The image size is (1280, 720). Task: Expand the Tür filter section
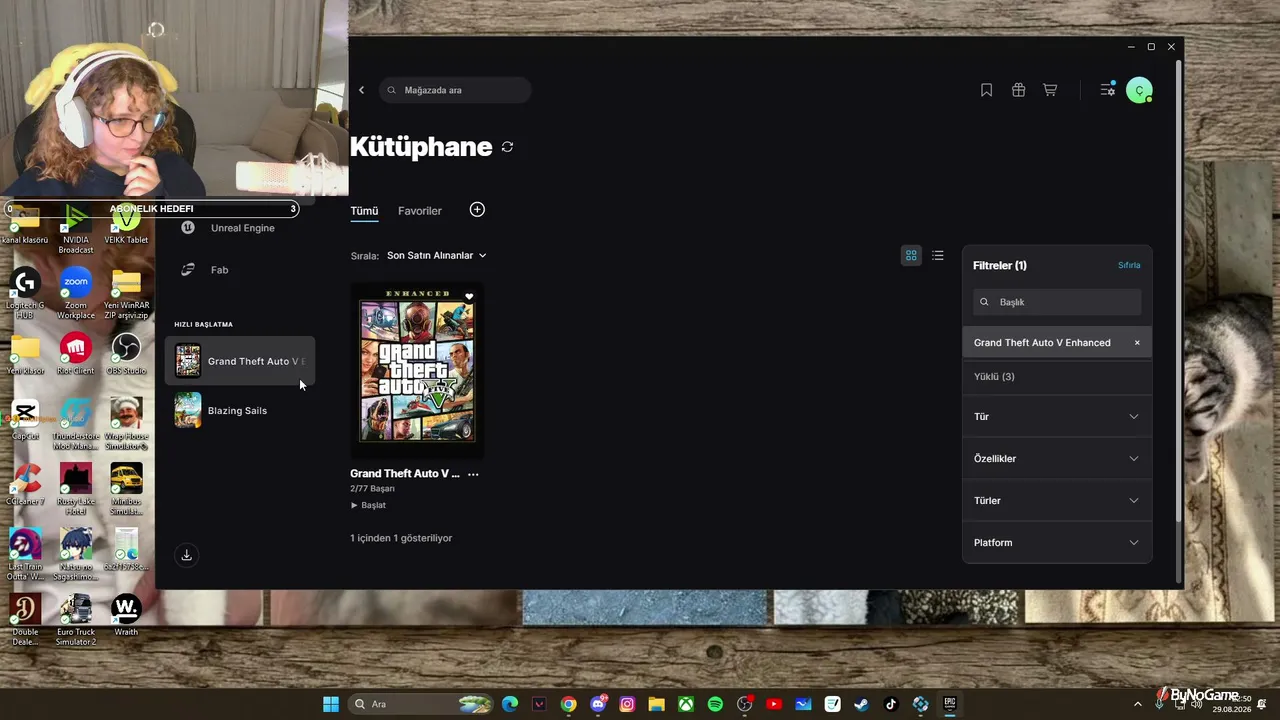(1057, 417)
